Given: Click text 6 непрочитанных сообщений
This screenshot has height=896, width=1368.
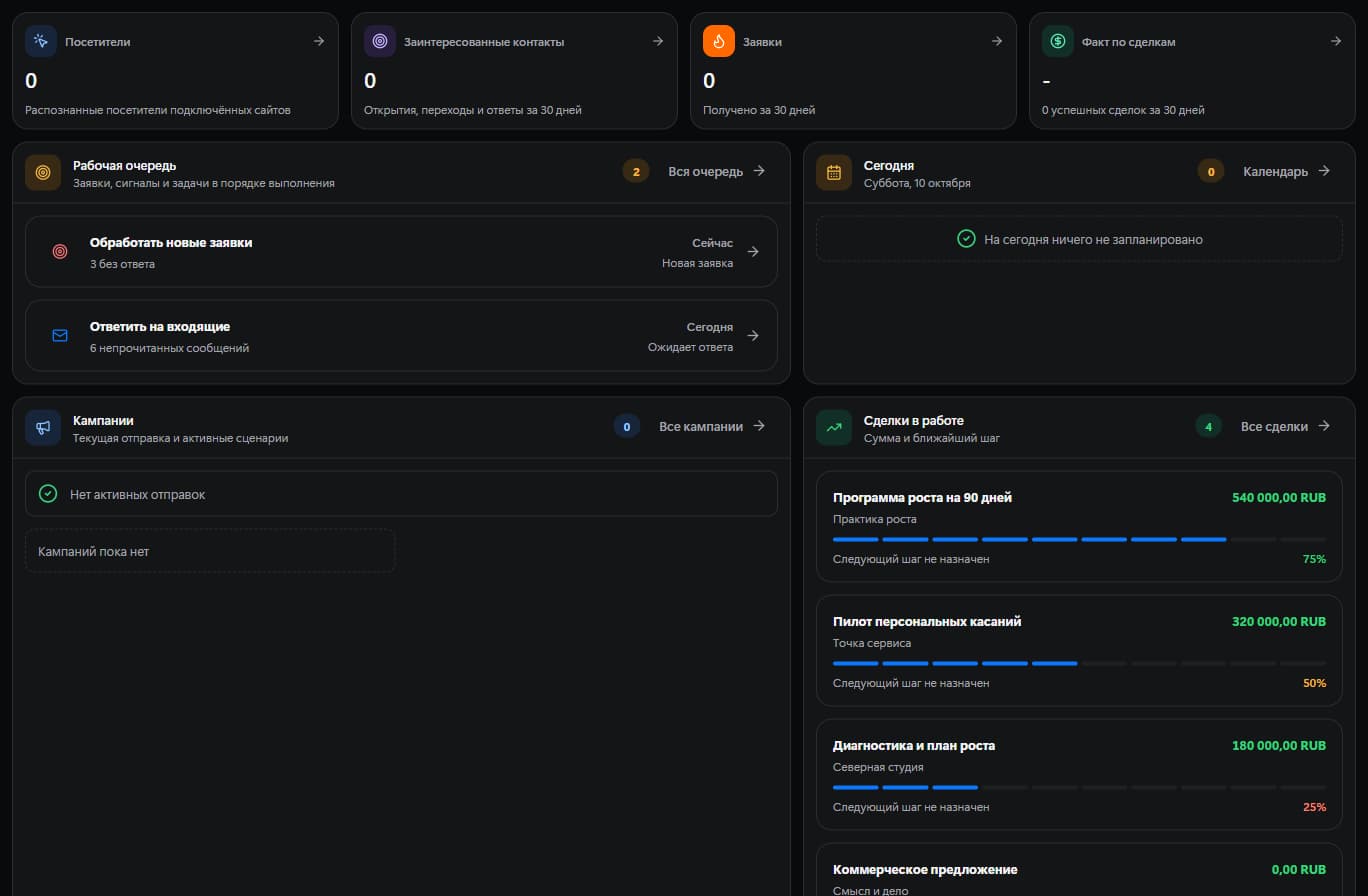Looking at the screenshot, I should 169,348.
